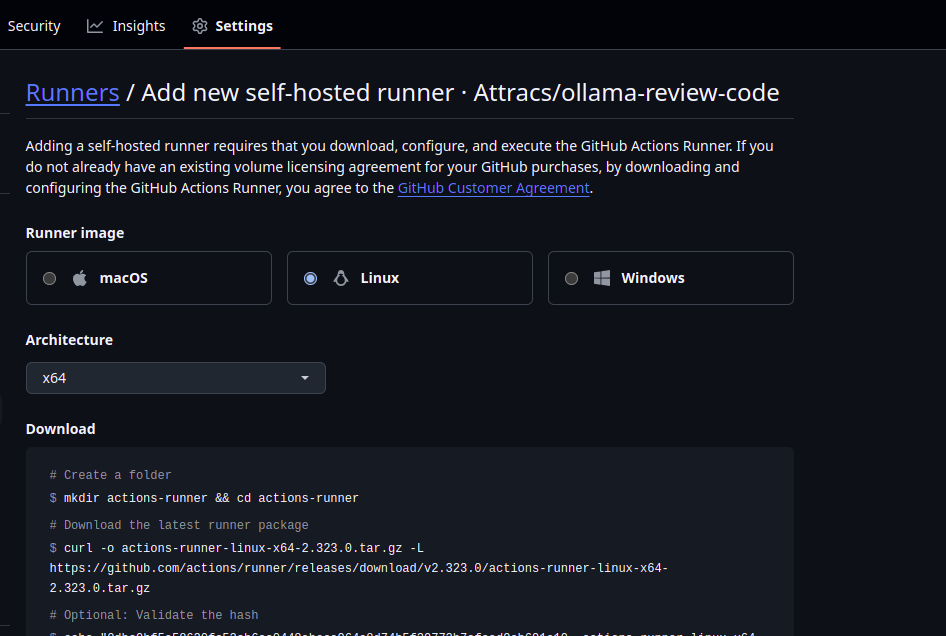Select the Windows radio button
946x636 pixels.
(571, 278)
